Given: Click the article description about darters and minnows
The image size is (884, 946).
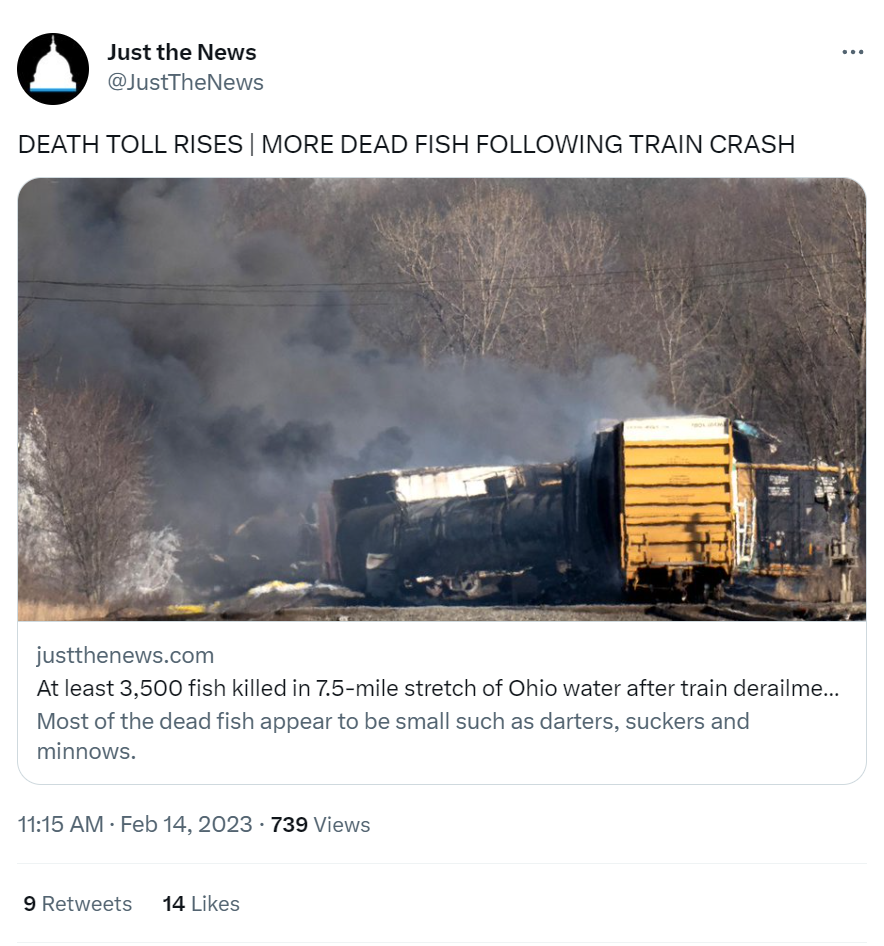Looking at the screenshot, I should [393, 736].
